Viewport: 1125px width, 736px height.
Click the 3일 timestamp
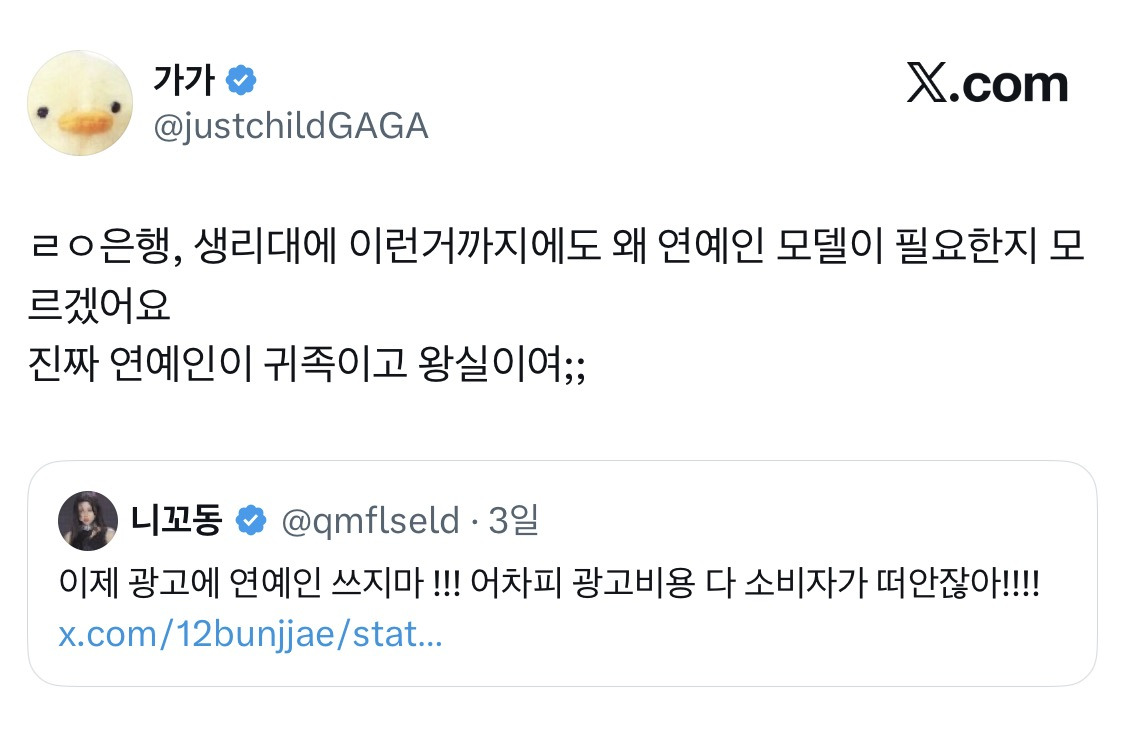(x=514, y=520)
